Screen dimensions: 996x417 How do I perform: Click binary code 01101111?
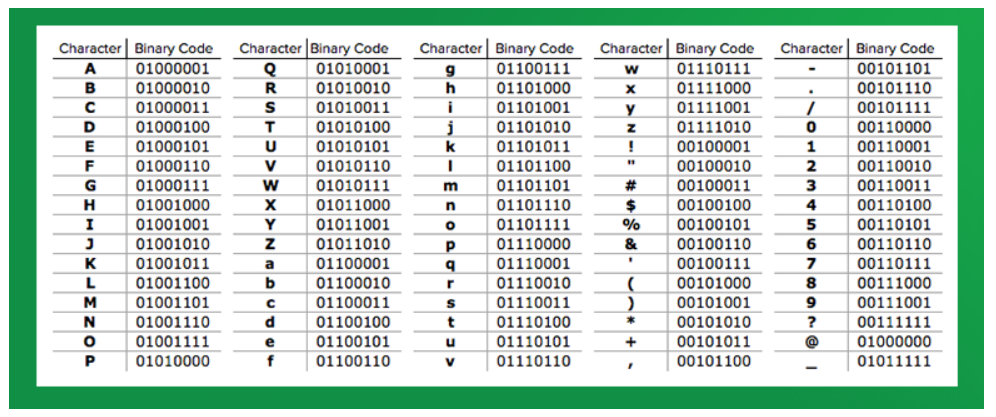click(x=534, y=224)
